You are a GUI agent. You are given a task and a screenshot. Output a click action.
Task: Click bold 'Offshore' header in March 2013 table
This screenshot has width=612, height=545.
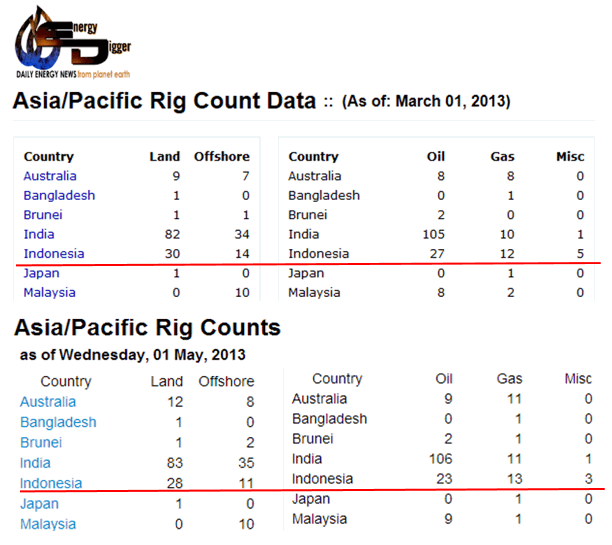[x=222, y=157]
